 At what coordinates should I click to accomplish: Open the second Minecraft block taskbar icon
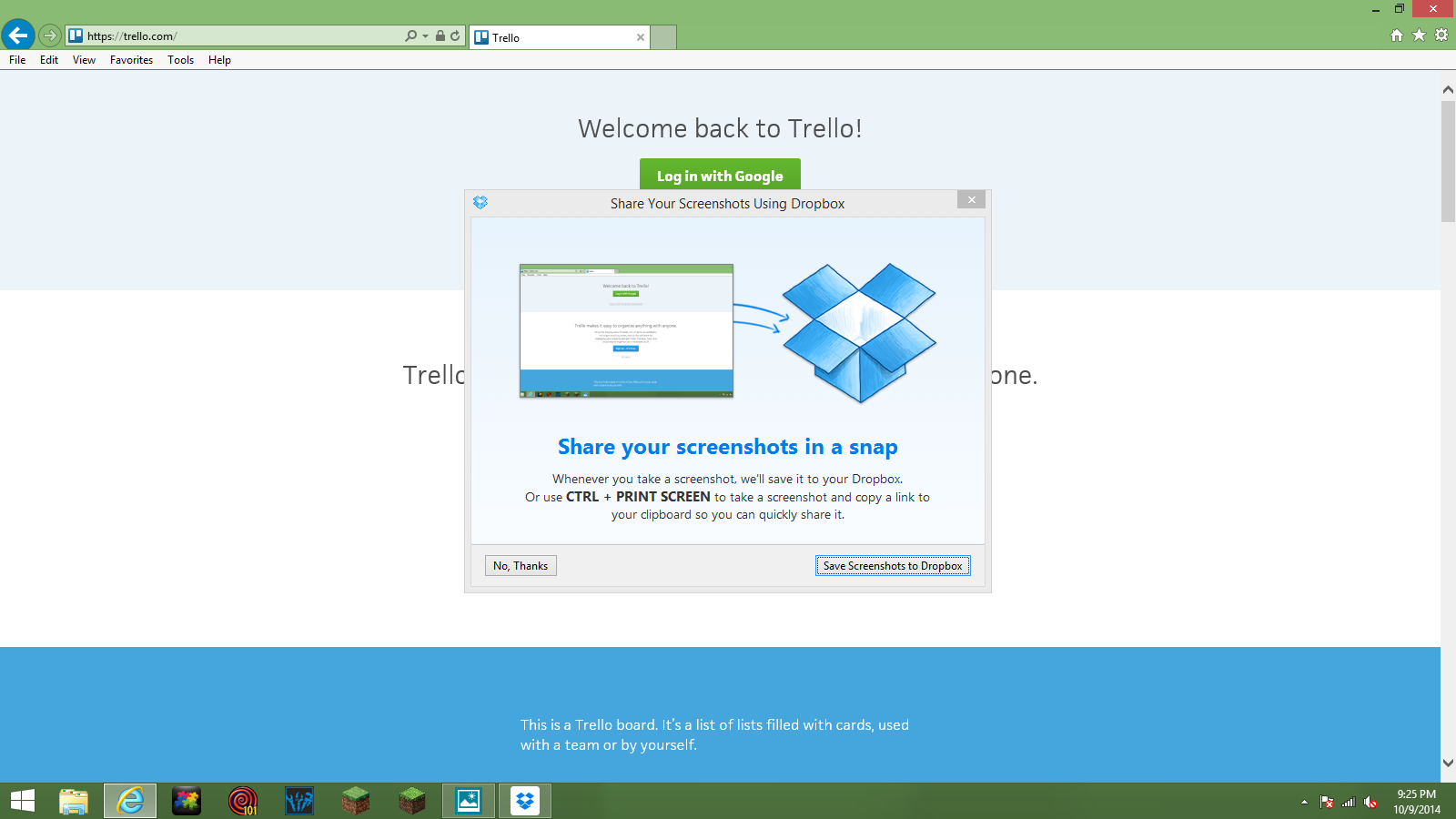tap(412, 801)
